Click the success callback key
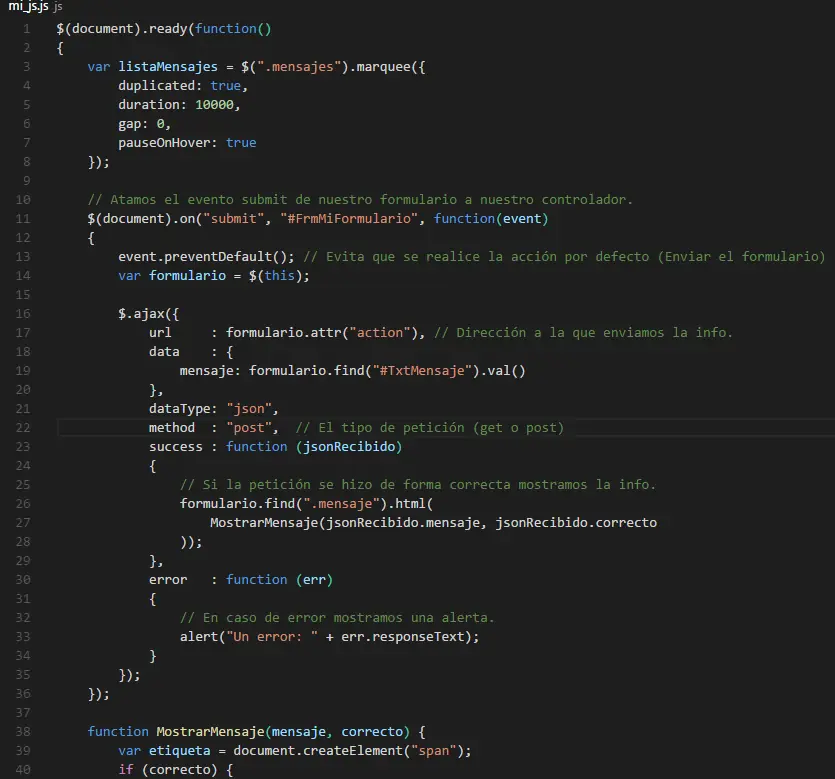The image size is (835, 779). 176,447
